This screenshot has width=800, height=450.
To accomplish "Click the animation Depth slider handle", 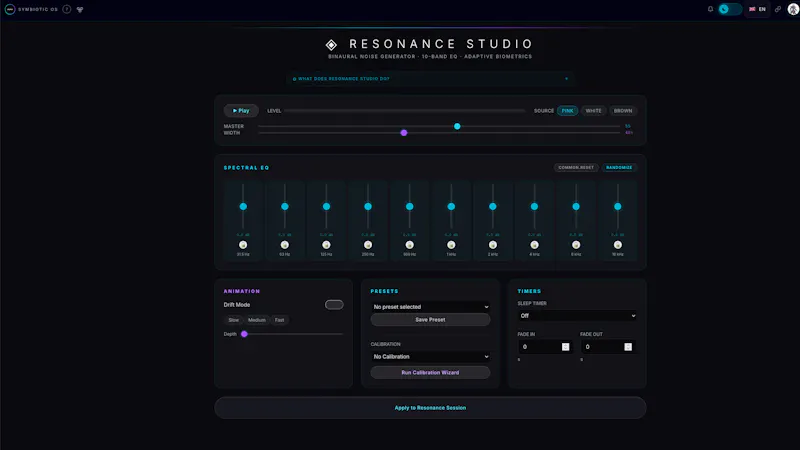I will coord(244,334).
